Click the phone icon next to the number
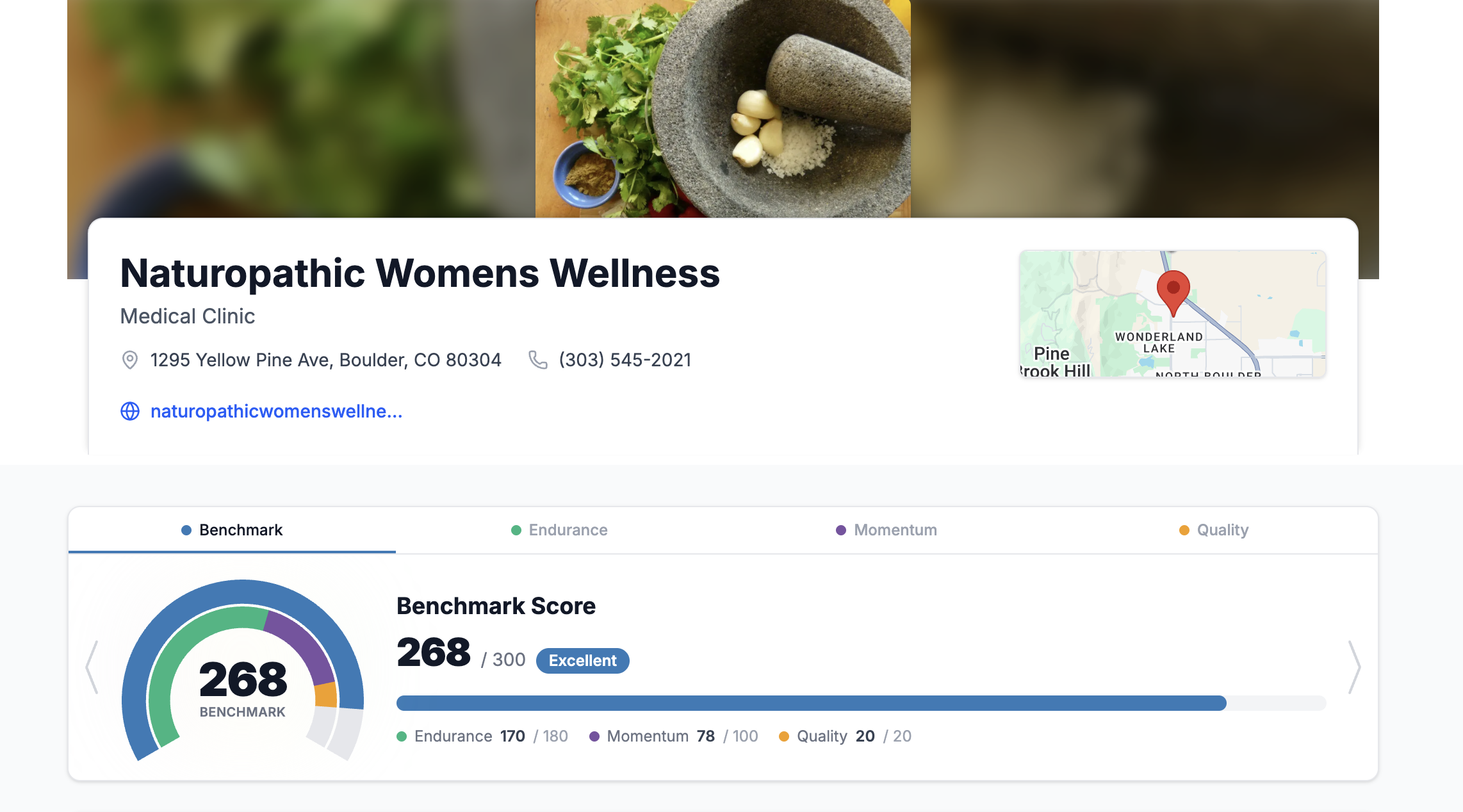Viewport: 1463px width, 812px height. point(538,360)
